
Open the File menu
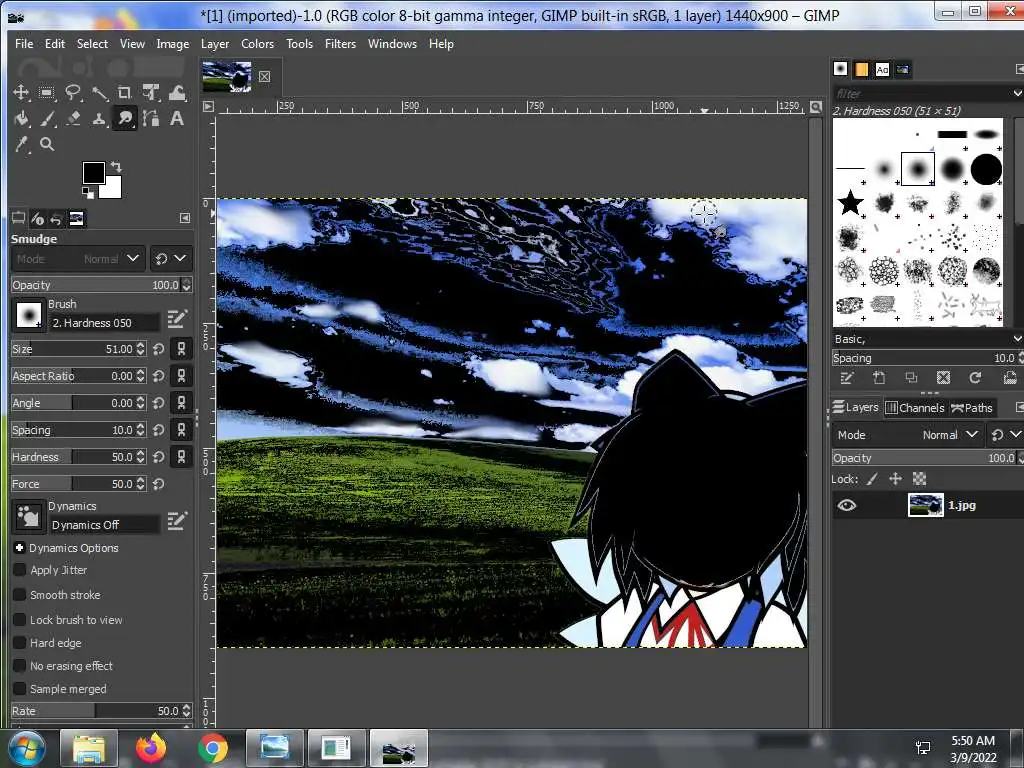pyautogui.click(x=24, y=44)
